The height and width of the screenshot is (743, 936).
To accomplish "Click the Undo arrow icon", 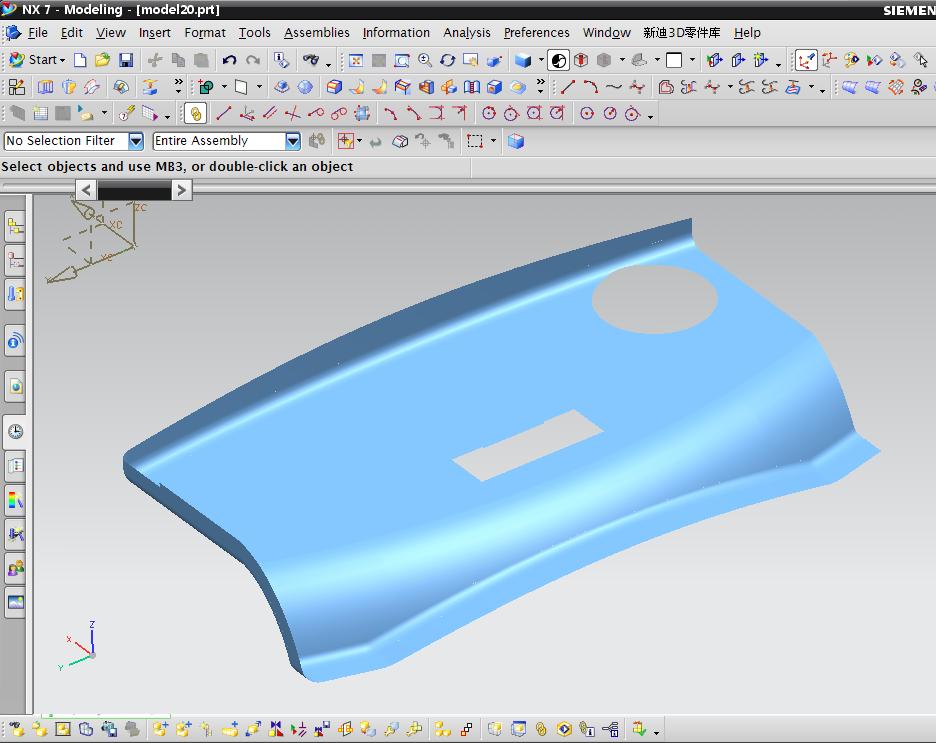I will [x=230, y=60].
